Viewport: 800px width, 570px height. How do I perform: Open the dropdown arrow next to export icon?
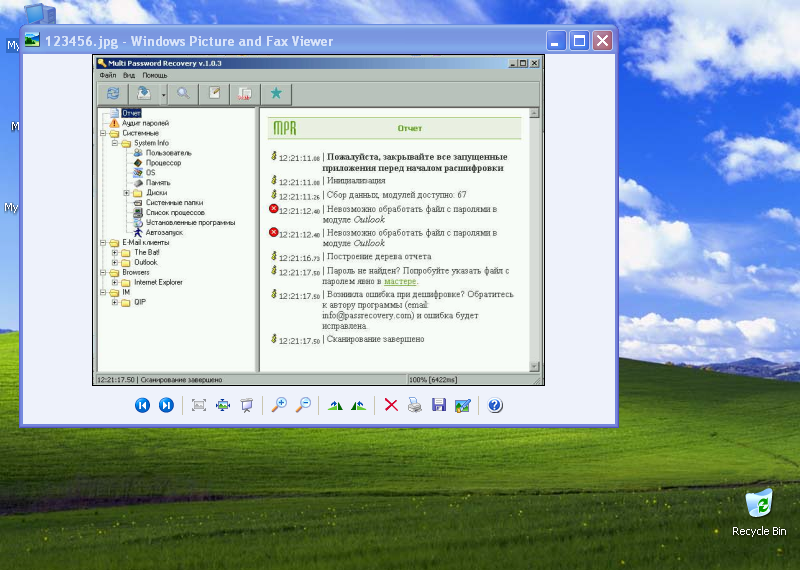coord(163,94)
